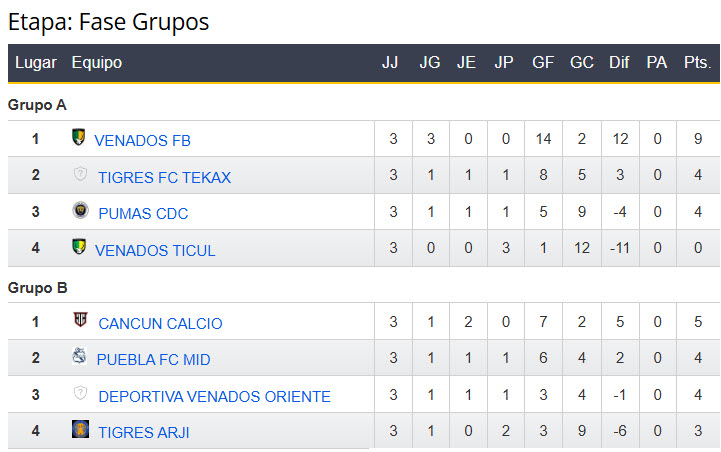The height and width of the screenshot is (452, 721).
Task: Click the DEPORTIVA VENADOS ORIENTE shield icon
Action: (81, 394)
